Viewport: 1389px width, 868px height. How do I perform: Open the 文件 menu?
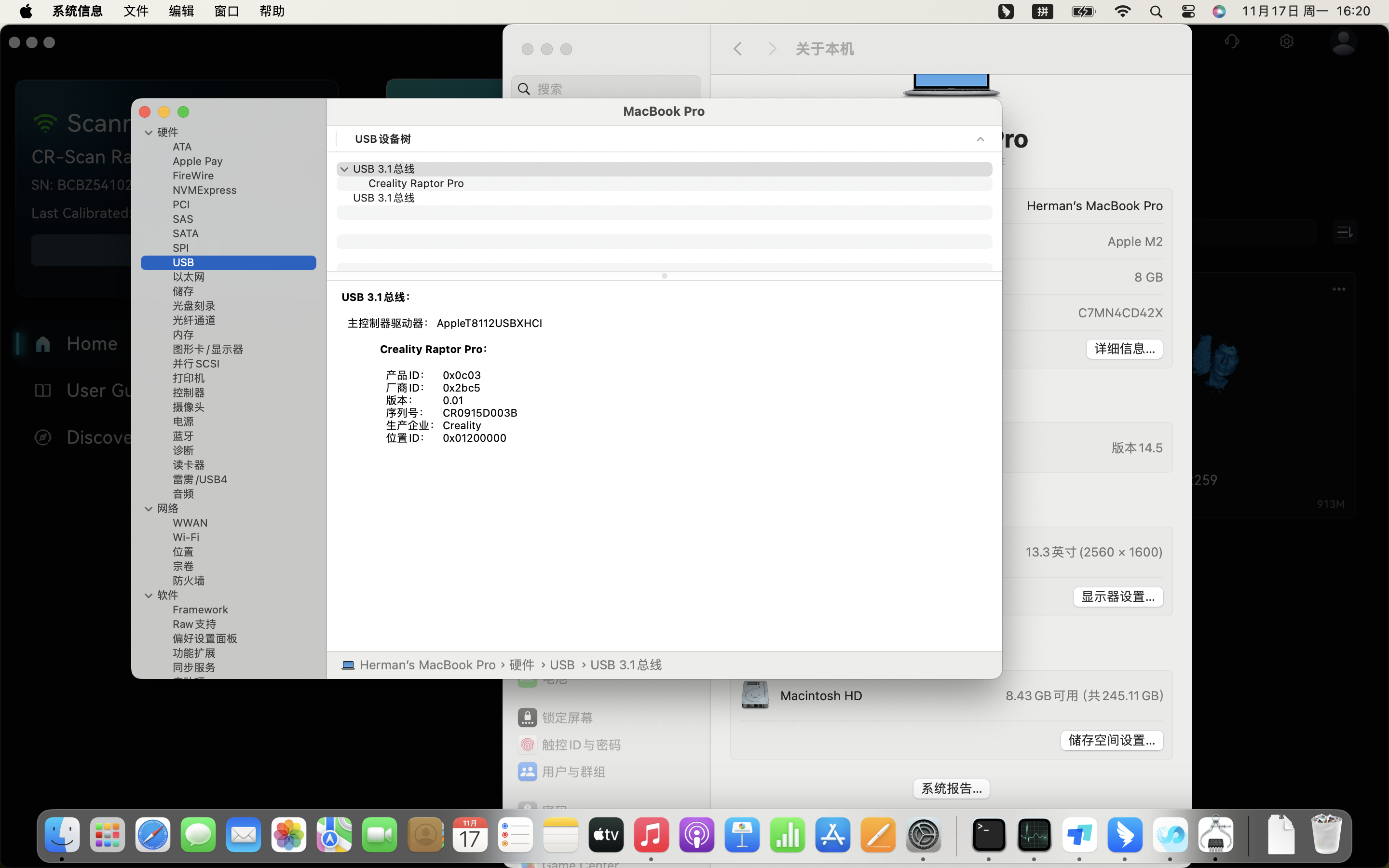(136, 12)
